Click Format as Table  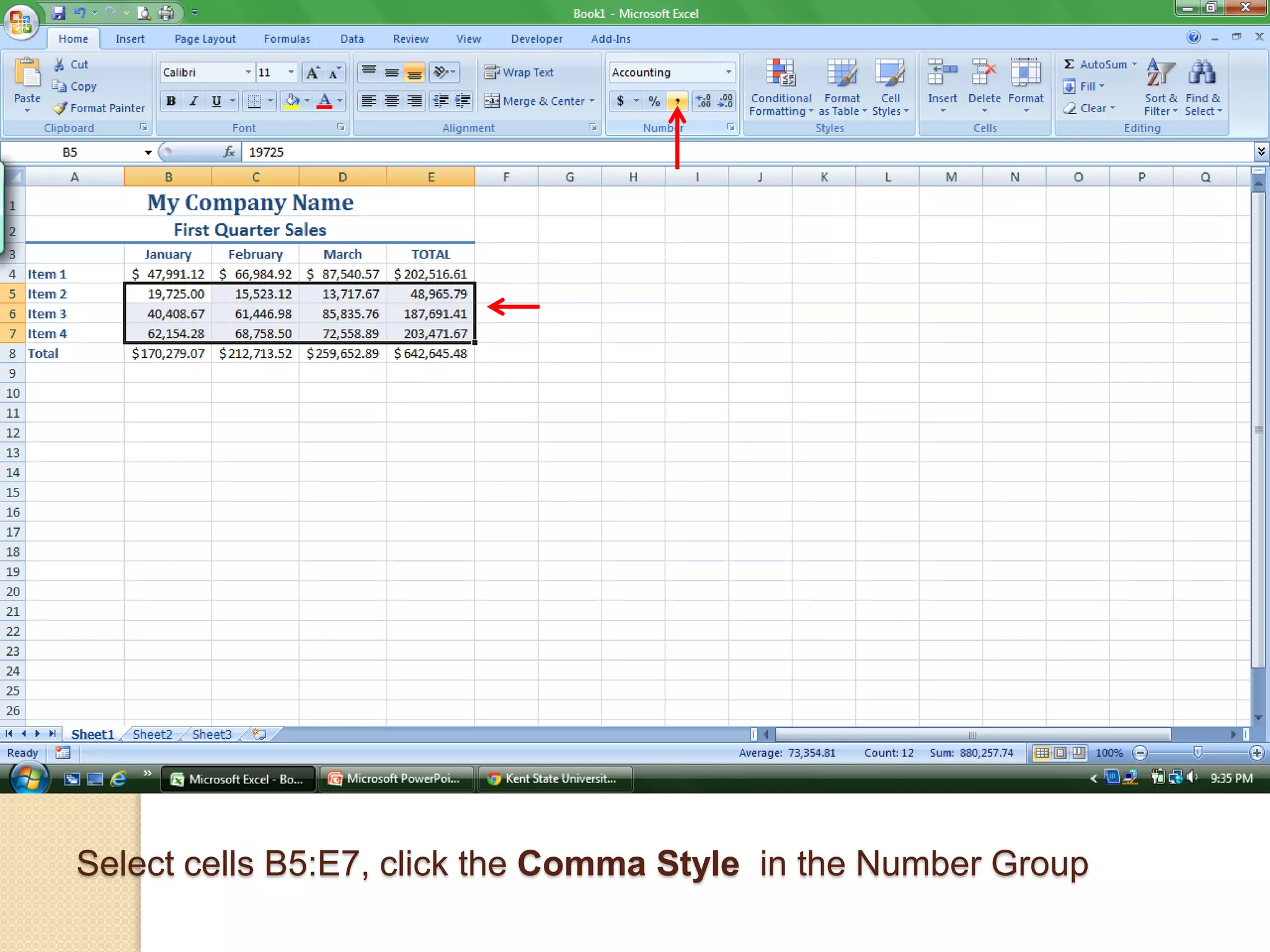click(842, 87)
